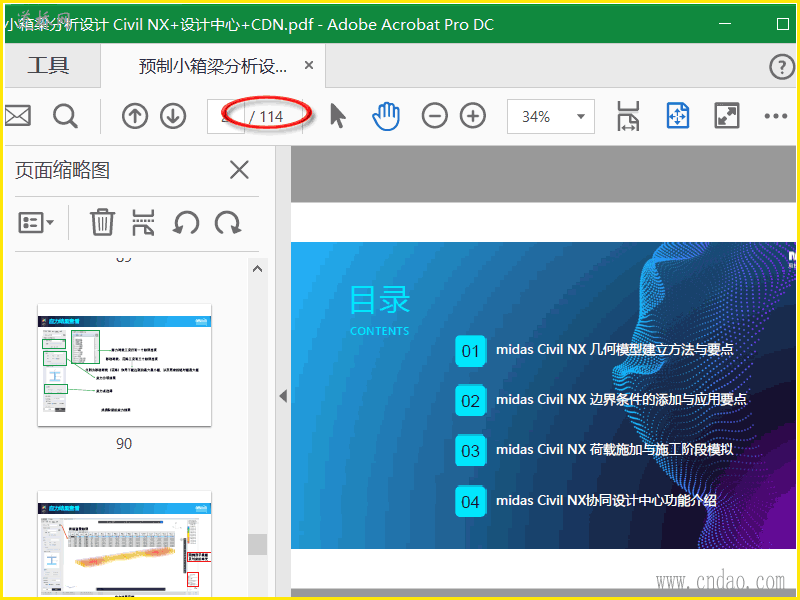800x600 pixels.
Task: Go to previous page with up arrow
Action: pos(135,116)
